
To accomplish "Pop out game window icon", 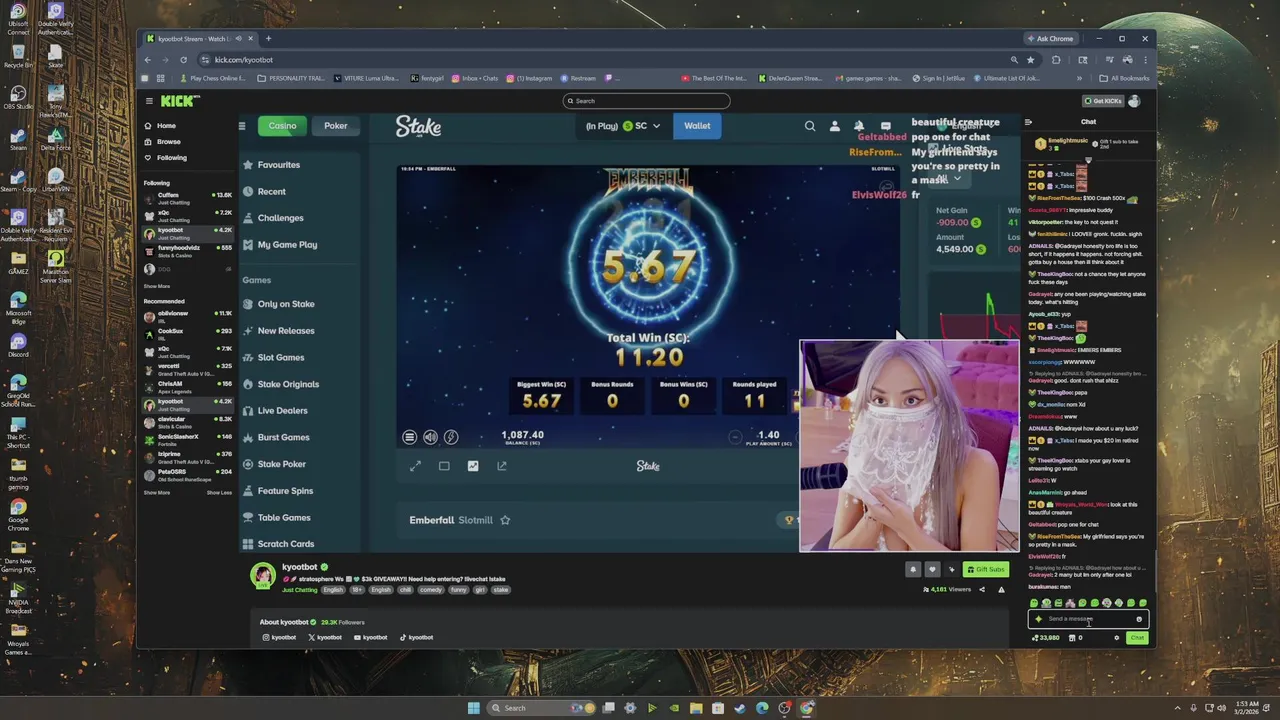I will click(x=502, y=466).
